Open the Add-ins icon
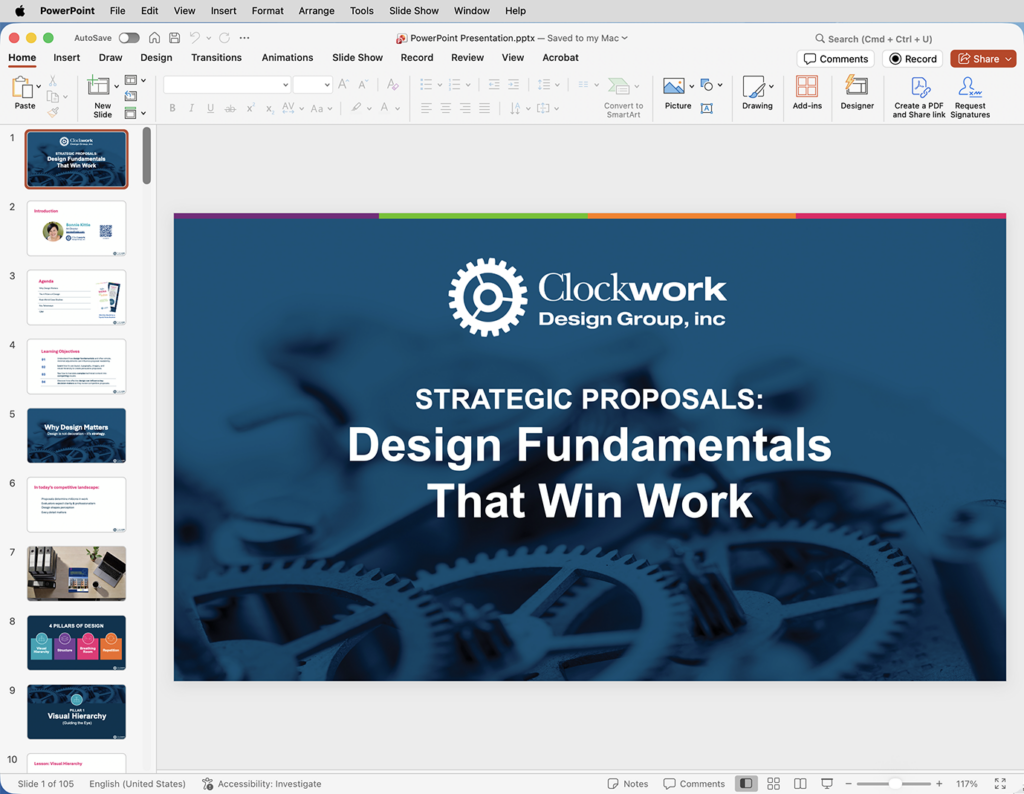Screen dimensions: 1024x794 pyautogui.click(x=807, y=86)
